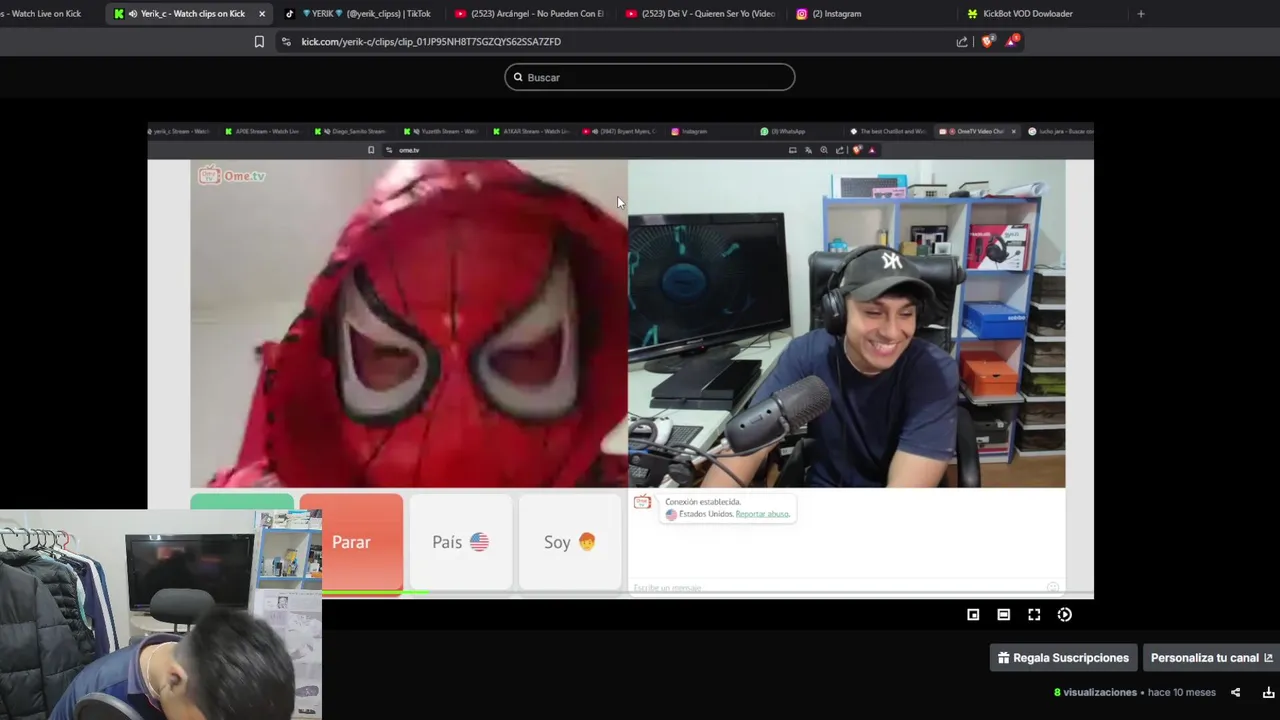Click the webcam overlay in bottom-left corner
1280x720 pixels.
[x=161, y=614]
